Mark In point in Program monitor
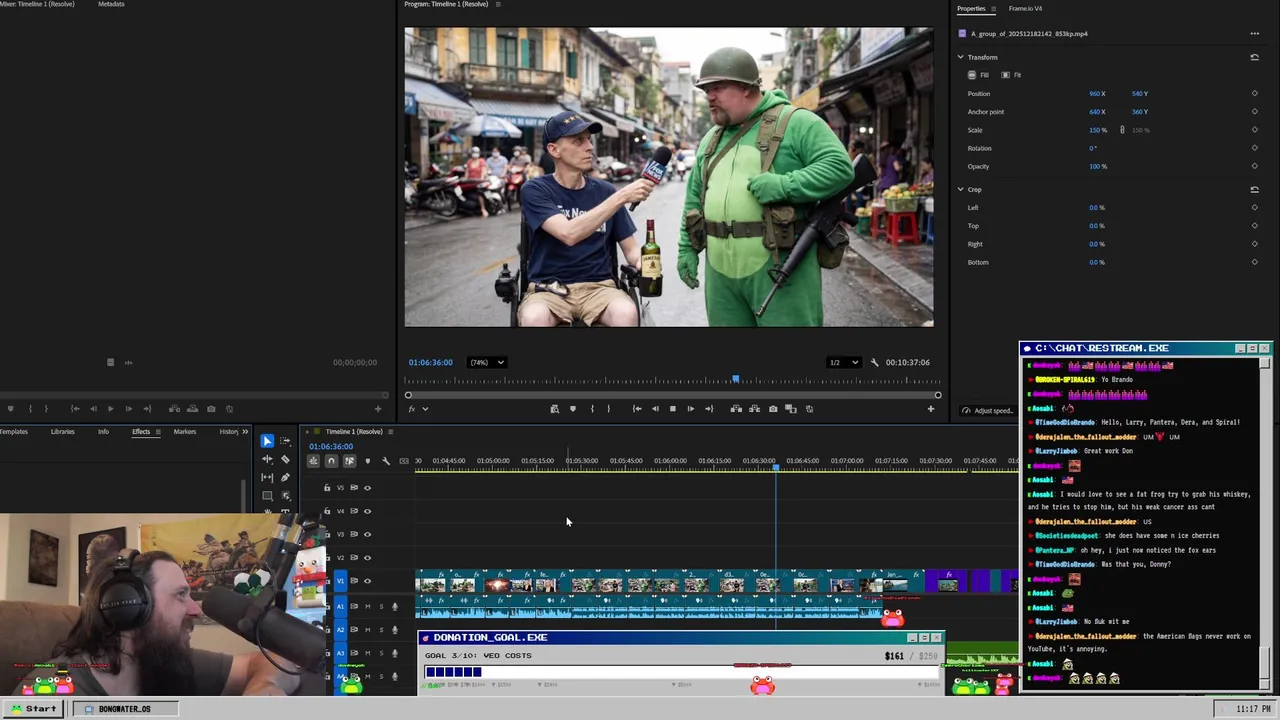This screenshot has height=720, width=1280. (x=592, y=409)
